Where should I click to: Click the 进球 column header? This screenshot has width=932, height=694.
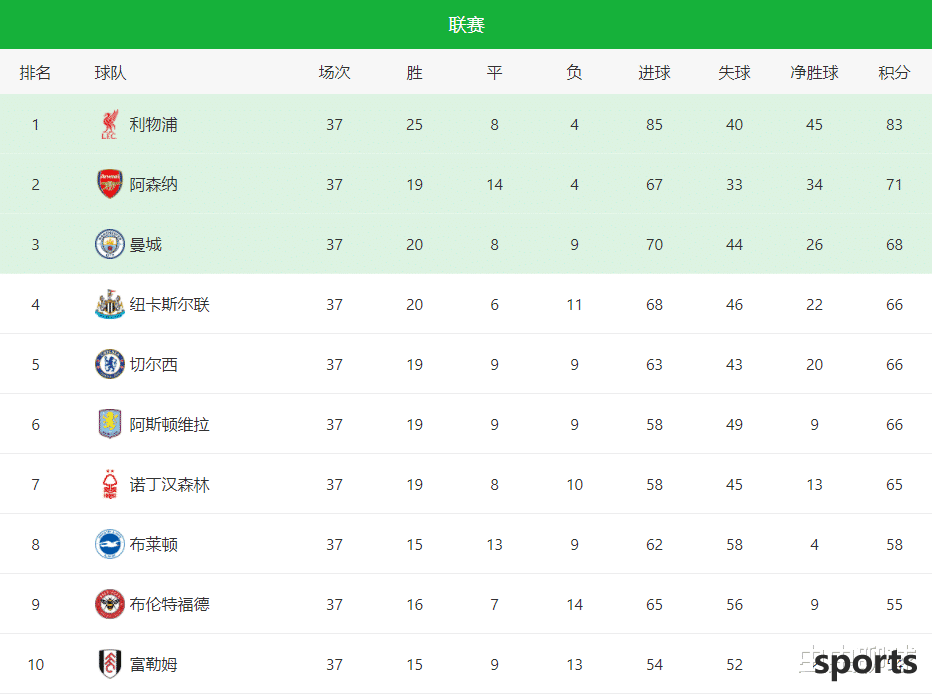(x=654, y=72)
